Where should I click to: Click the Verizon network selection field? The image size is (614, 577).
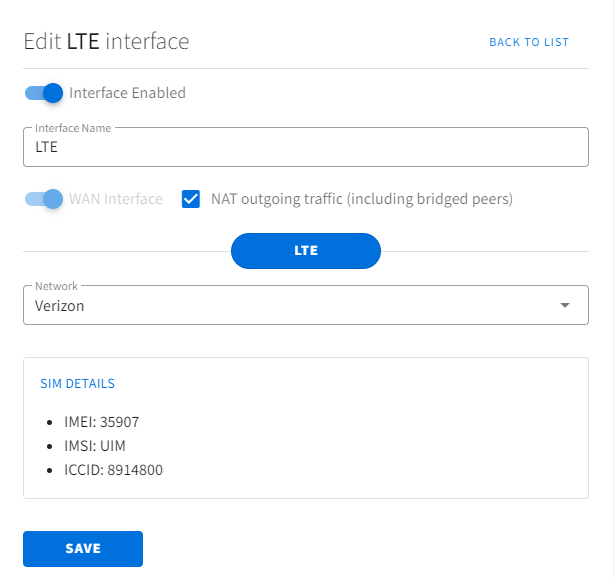[306, 305]
